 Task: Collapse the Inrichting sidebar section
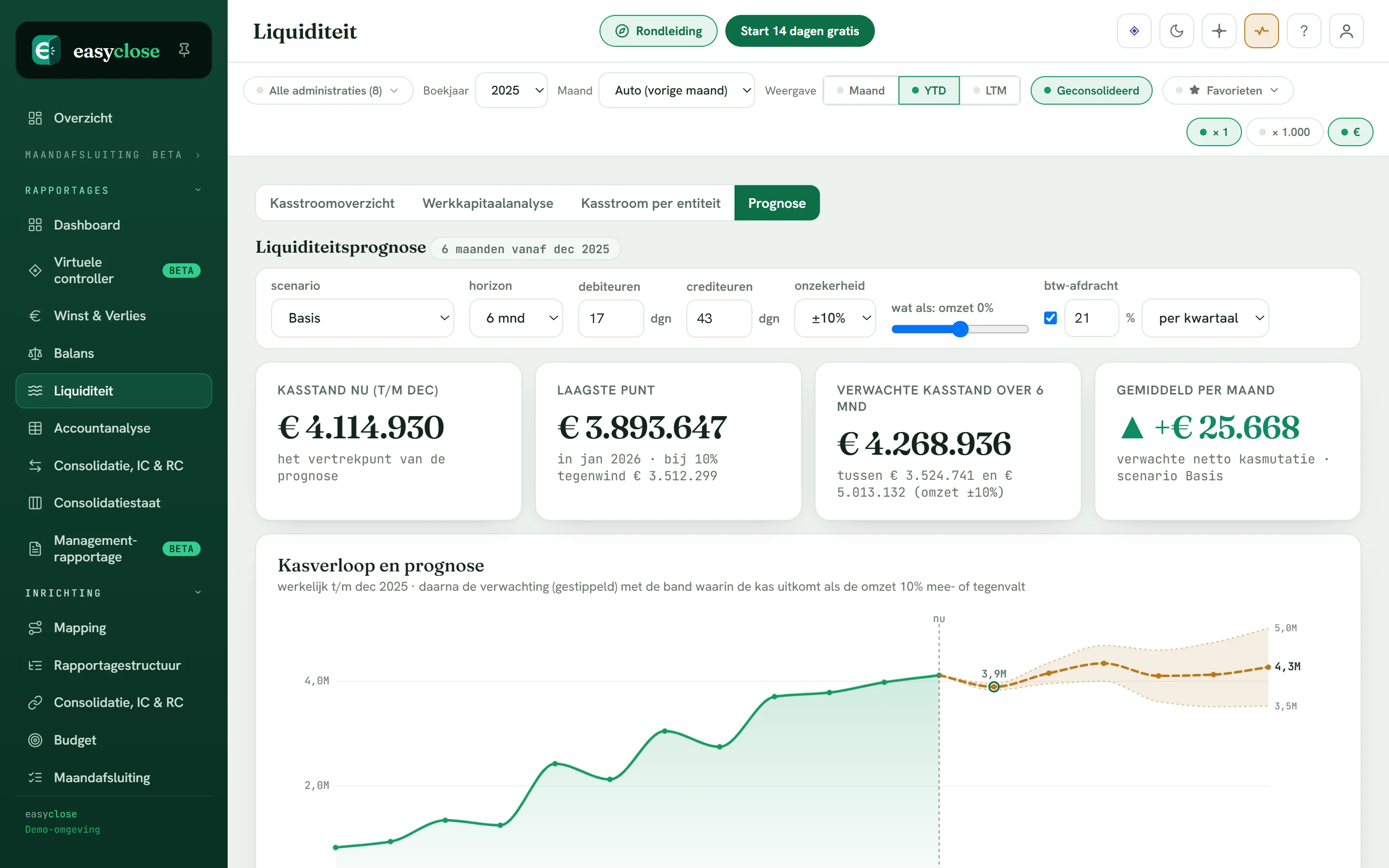114,593
